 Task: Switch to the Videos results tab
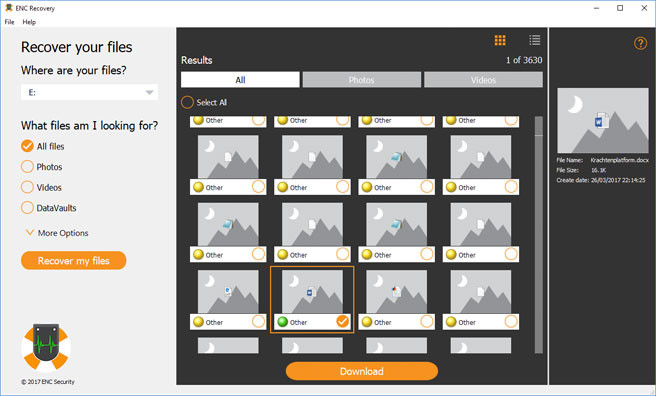(x=483, y=80)
